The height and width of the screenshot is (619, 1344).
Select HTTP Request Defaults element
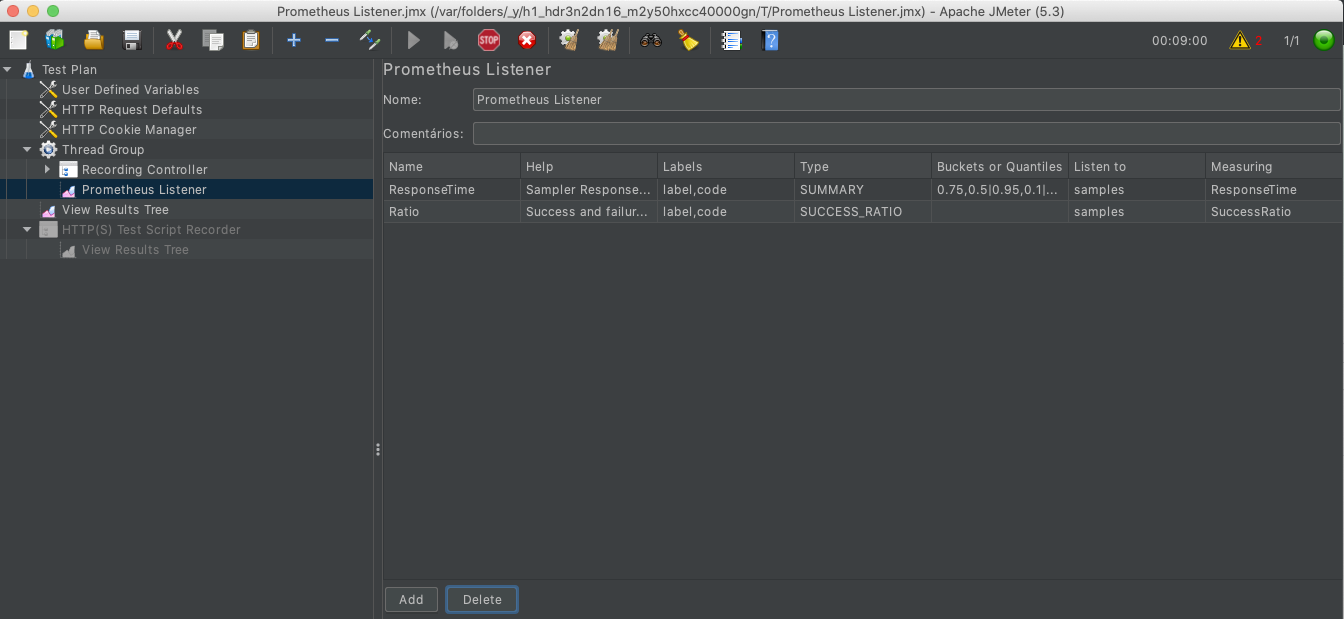132,110
